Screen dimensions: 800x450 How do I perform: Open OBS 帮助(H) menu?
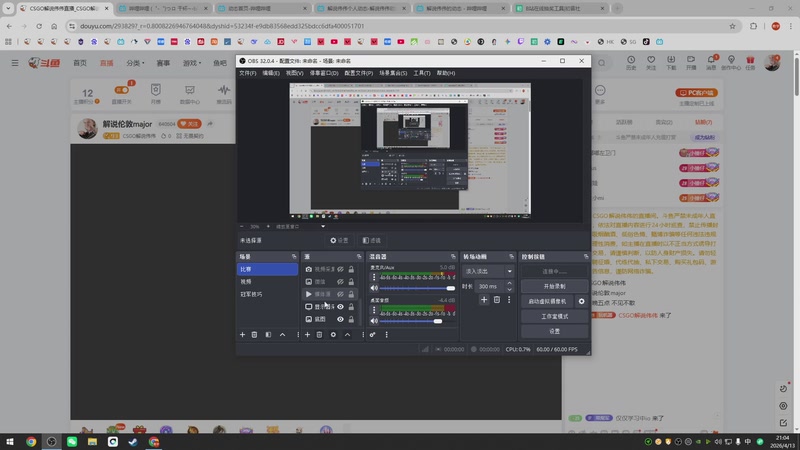click(446, 73)
